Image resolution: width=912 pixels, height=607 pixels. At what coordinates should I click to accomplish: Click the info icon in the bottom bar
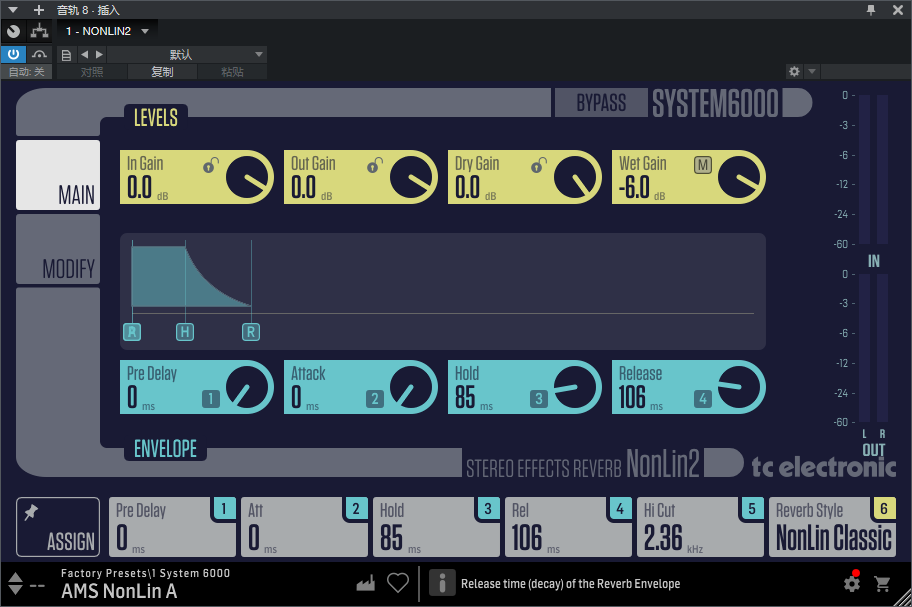click(x=442, y=583)
